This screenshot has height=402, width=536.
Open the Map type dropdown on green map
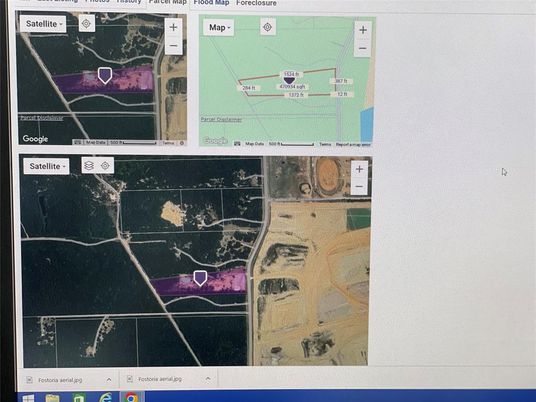[219, 27]
